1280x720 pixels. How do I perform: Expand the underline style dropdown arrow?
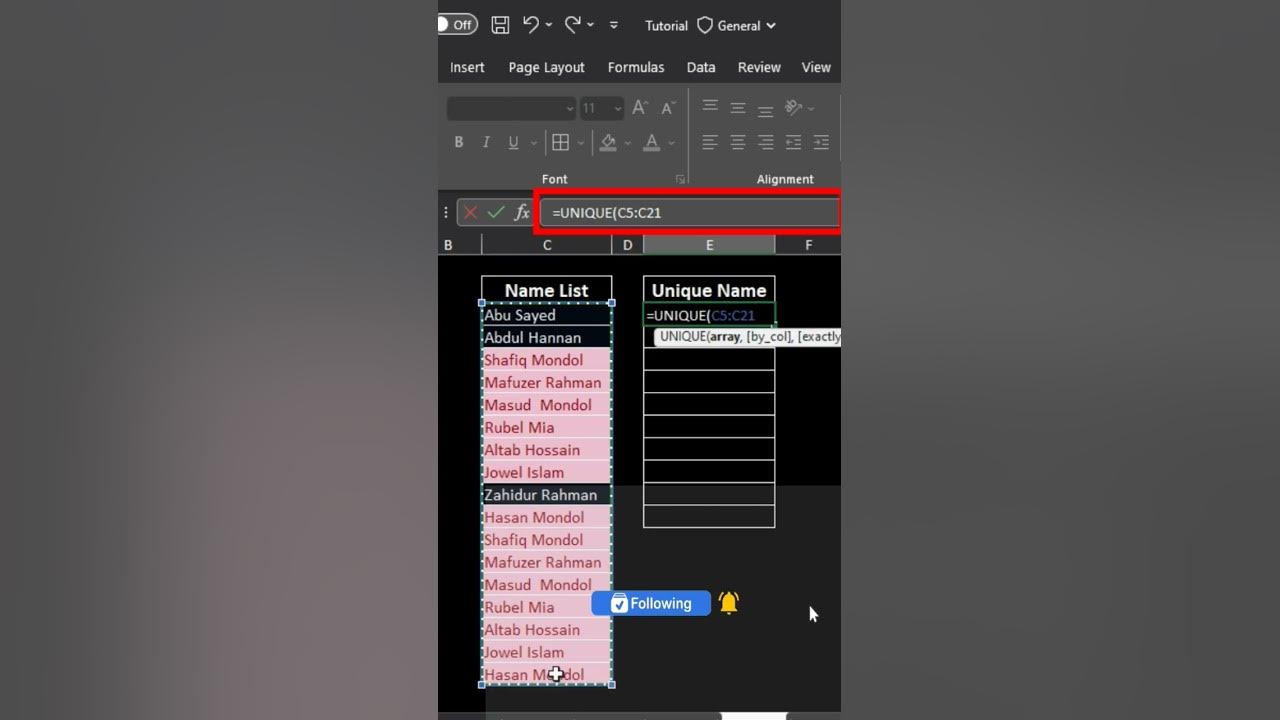coord(534,143)
